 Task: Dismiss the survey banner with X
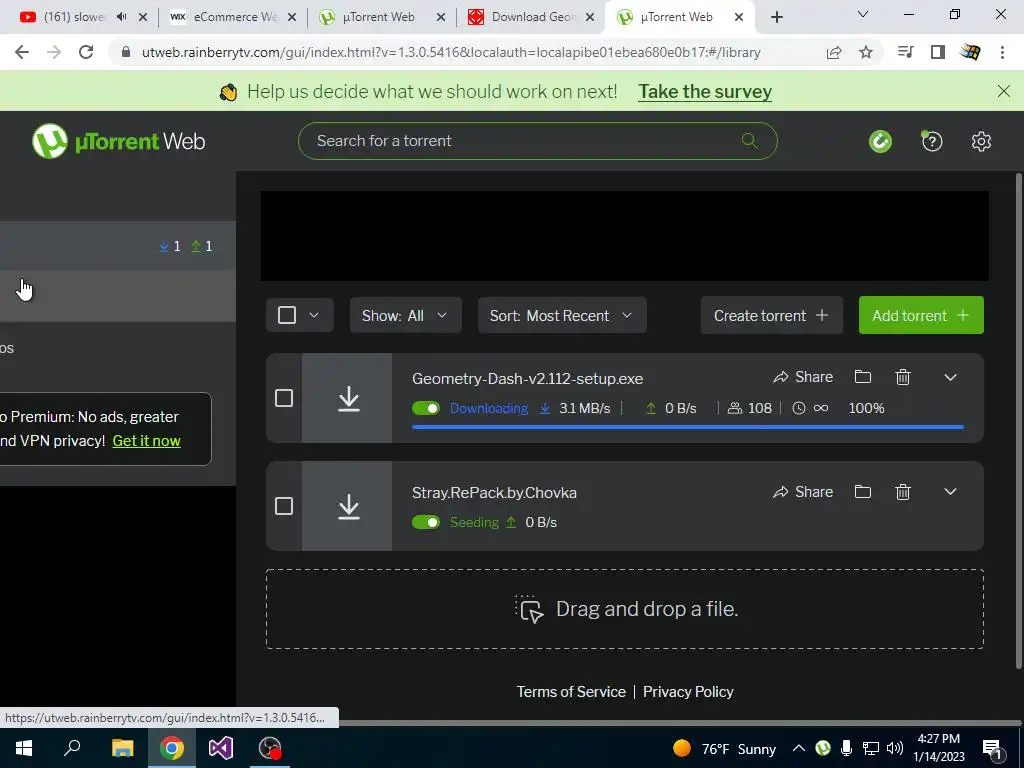point(1003,91)
